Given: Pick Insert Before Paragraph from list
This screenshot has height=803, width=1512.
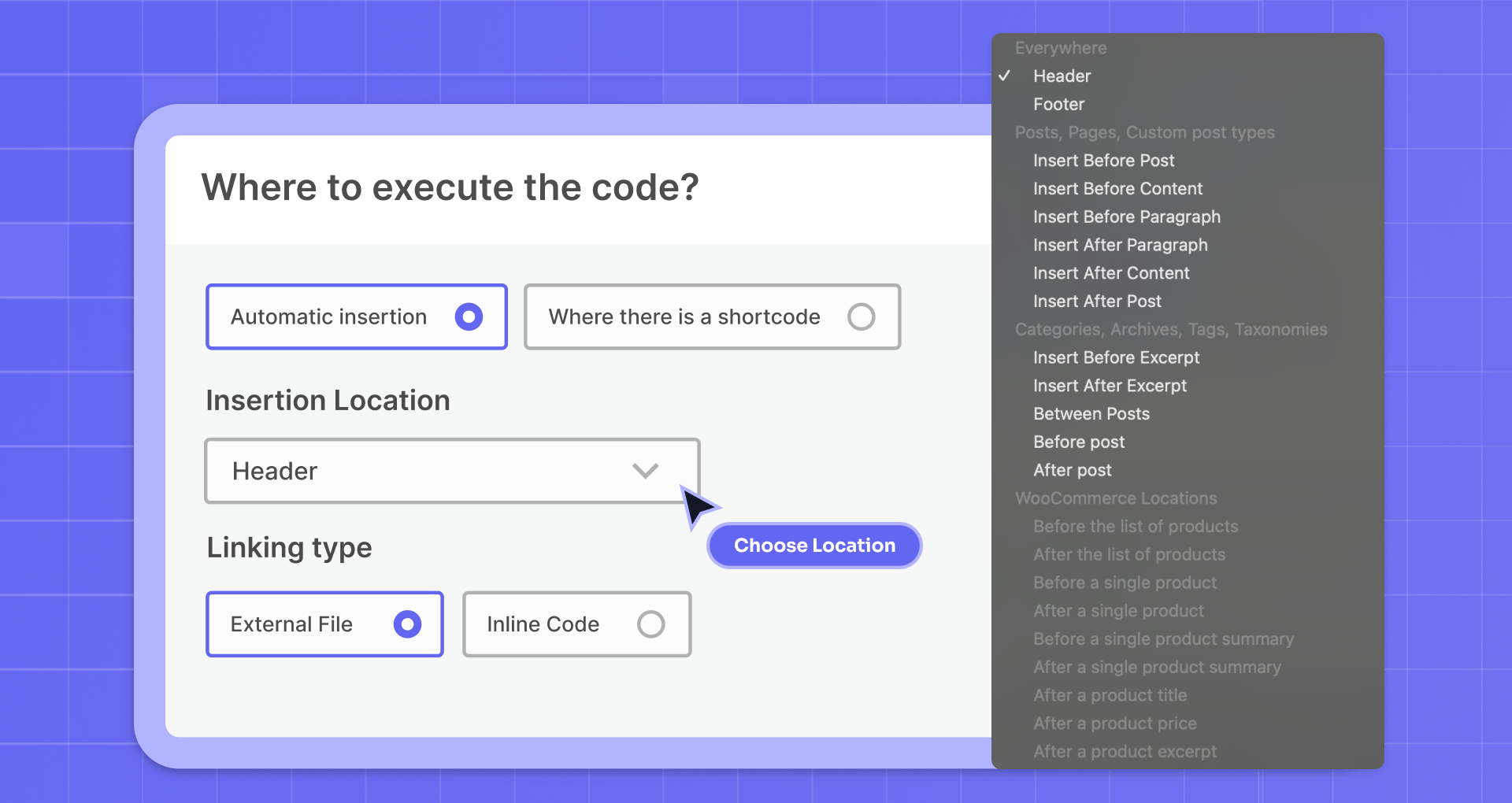Looking at the screenshot, I should 1126,217.
